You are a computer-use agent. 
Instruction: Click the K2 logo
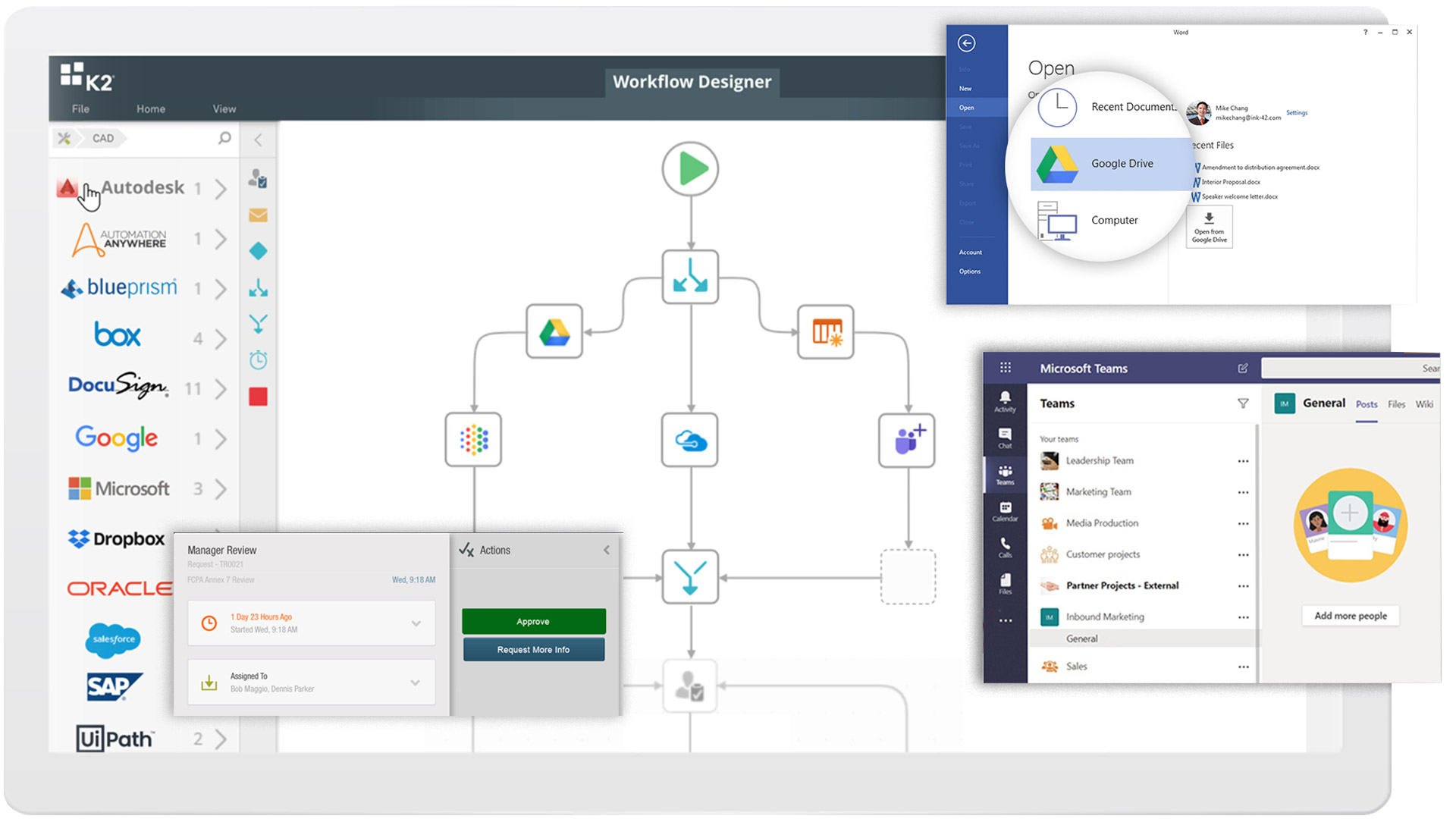tap(86, 77)
